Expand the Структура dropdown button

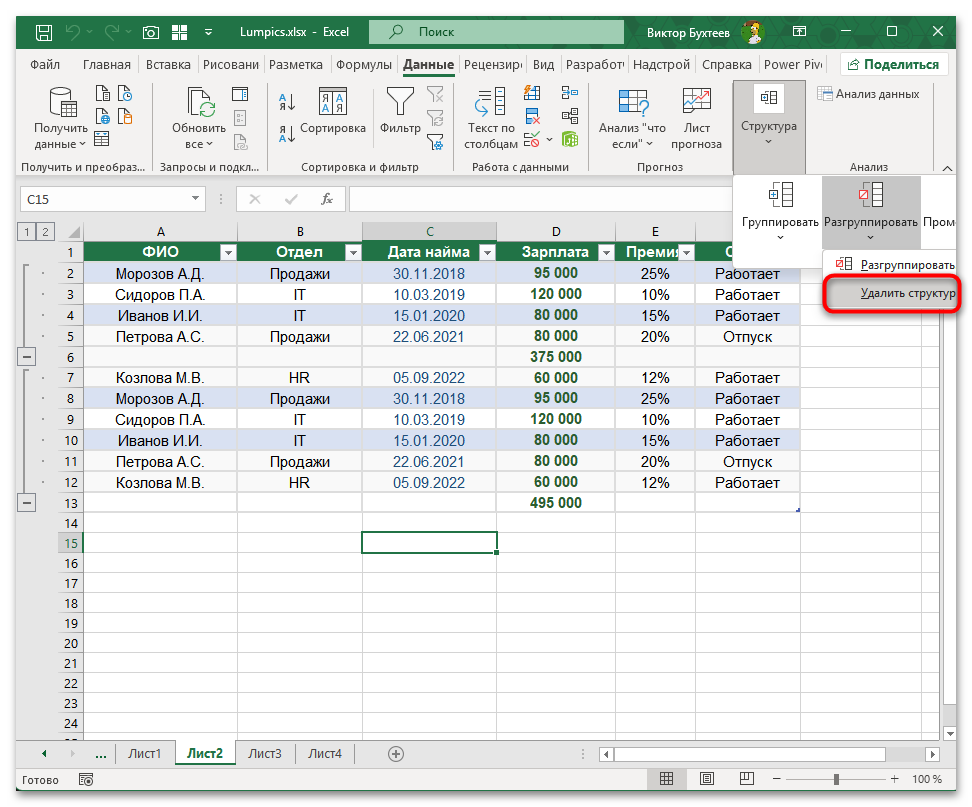tap(769, 127)
